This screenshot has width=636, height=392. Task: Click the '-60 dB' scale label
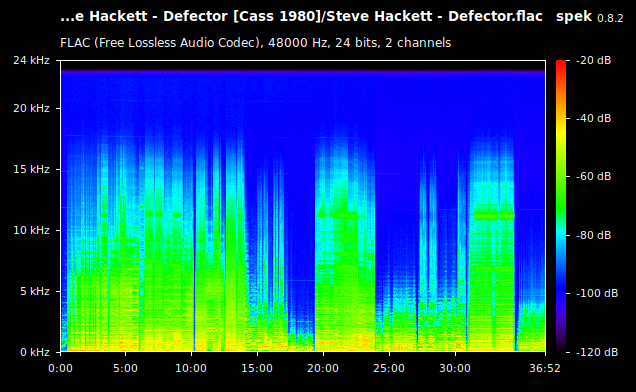click(593, 176)
